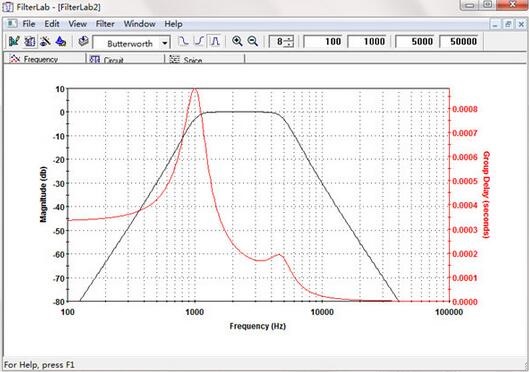This screenshot has width=529, height=372.
Task: Select the high-pass filter response toggle
Action: pos(199,41)
